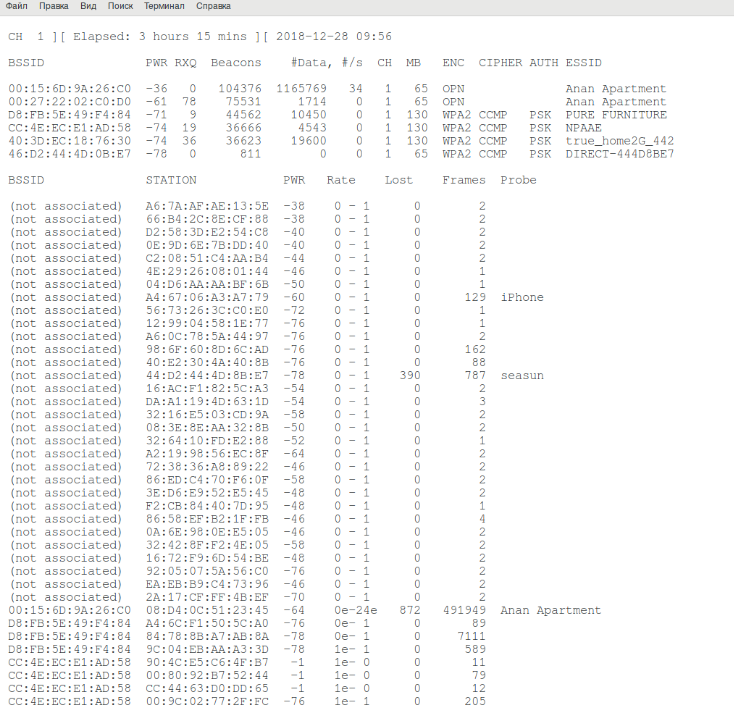734x721 pixels.
Task: Open the Файл menu
Action: (x=16, y=6)
